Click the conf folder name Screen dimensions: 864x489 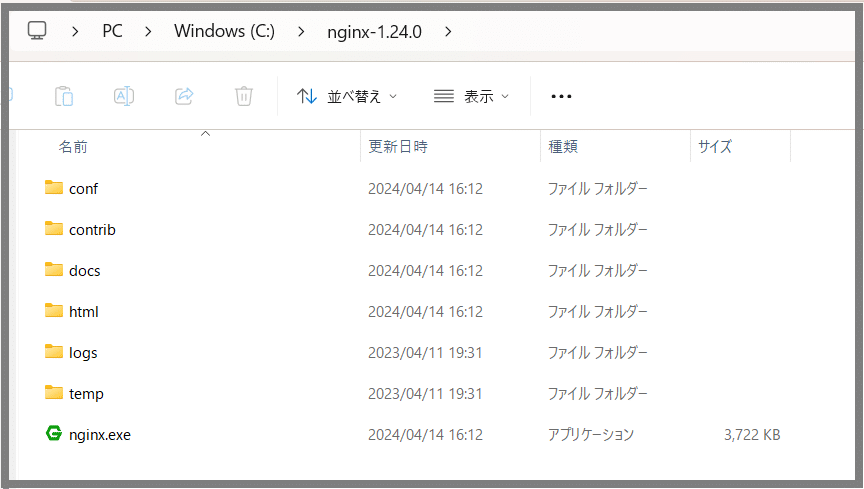[83, 189]
